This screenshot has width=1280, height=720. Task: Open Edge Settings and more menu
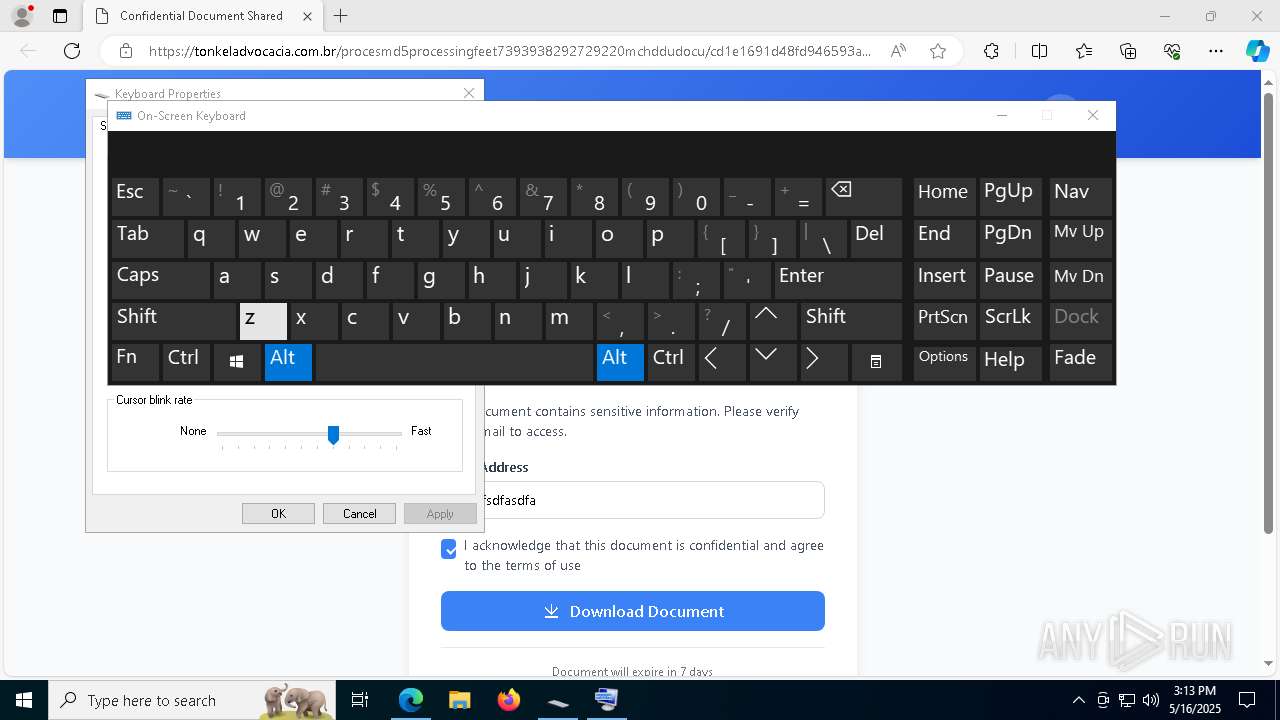(1216, 51)
